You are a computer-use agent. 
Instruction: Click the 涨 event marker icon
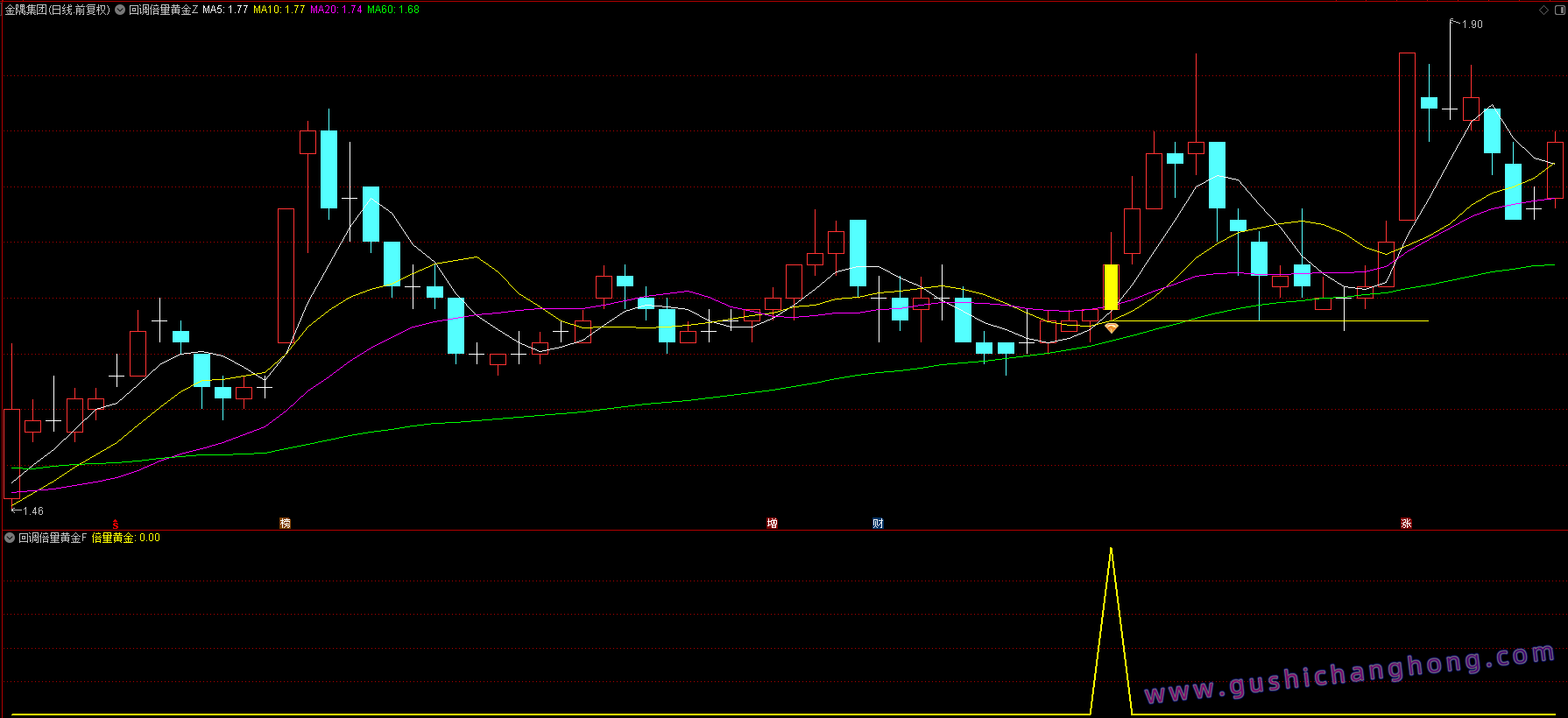1406,523
